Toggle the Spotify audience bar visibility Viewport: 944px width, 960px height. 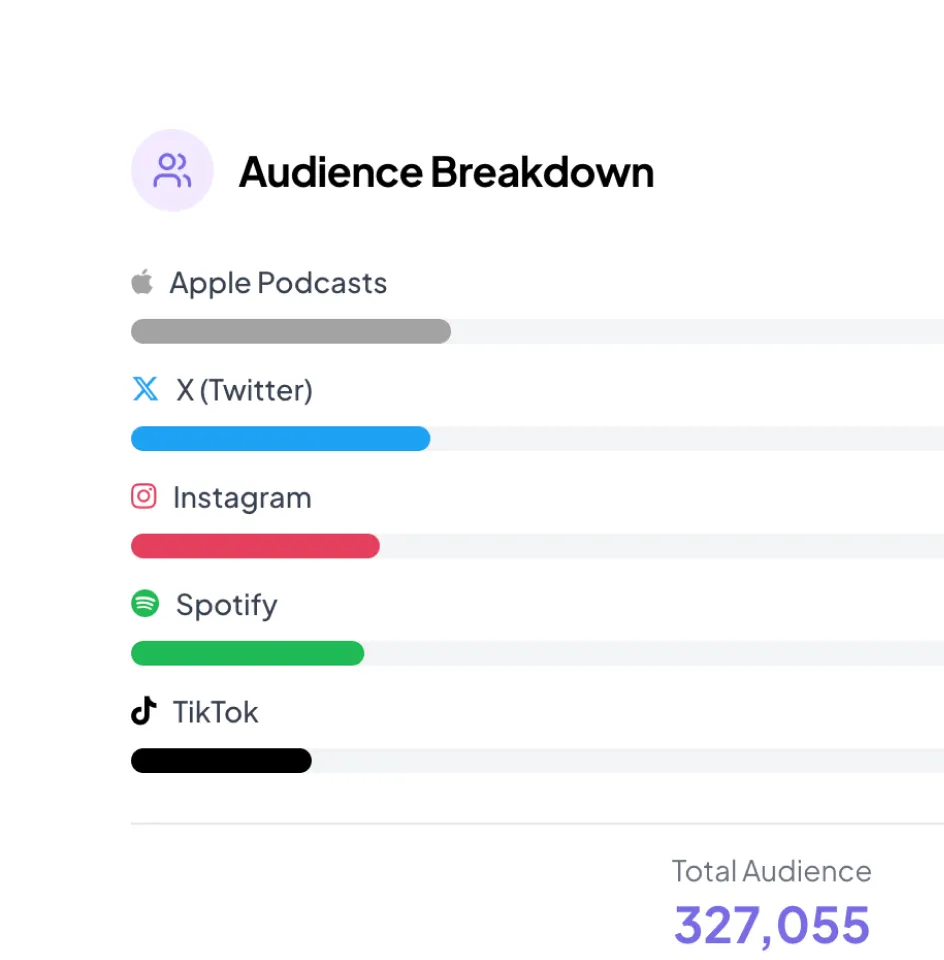click(x=247, y=653)
